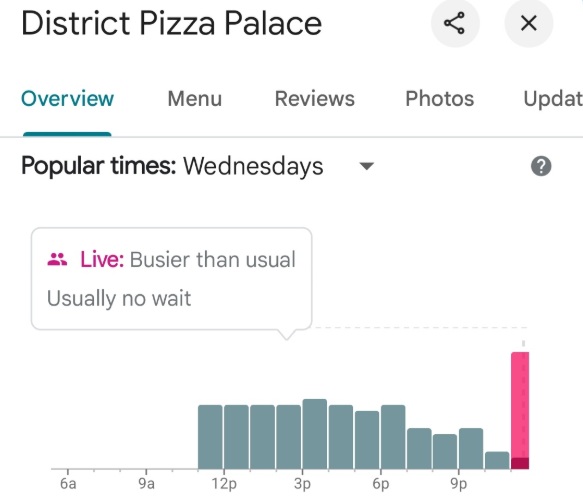The height and width of the screenshot is (501, 583).
Task: Click the share icon
Action: [455, 23]
